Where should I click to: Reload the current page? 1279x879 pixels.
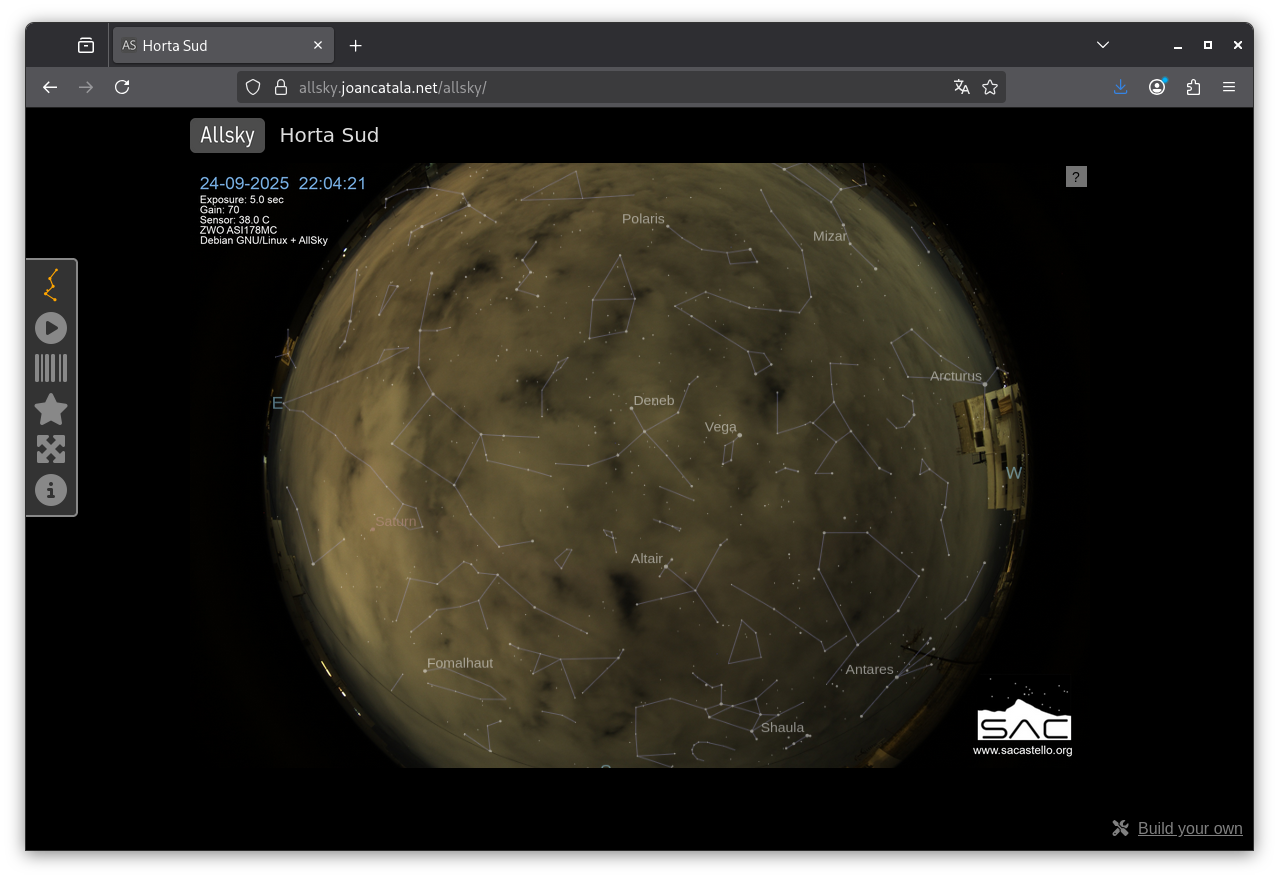[x=122, y=87]
